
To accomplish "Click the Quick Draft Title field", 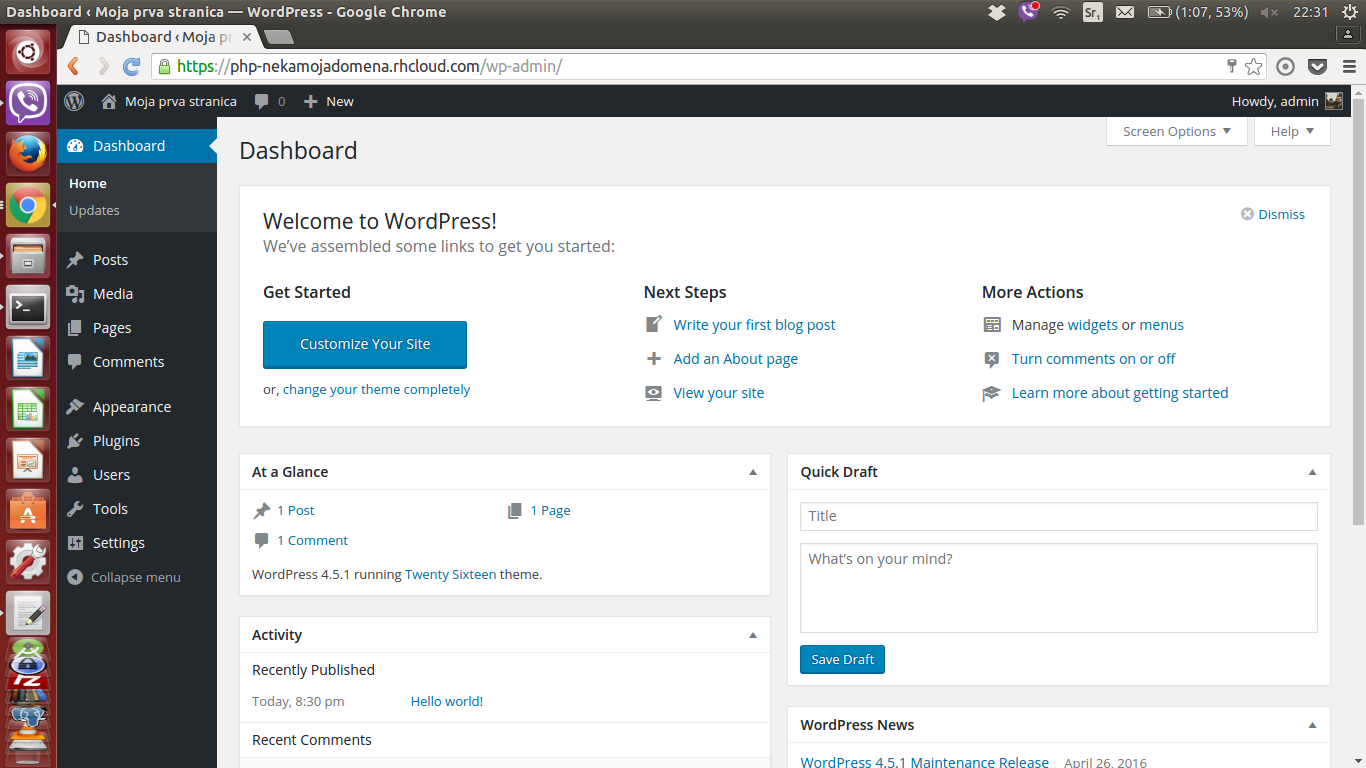I will (x=1058, y=516).
